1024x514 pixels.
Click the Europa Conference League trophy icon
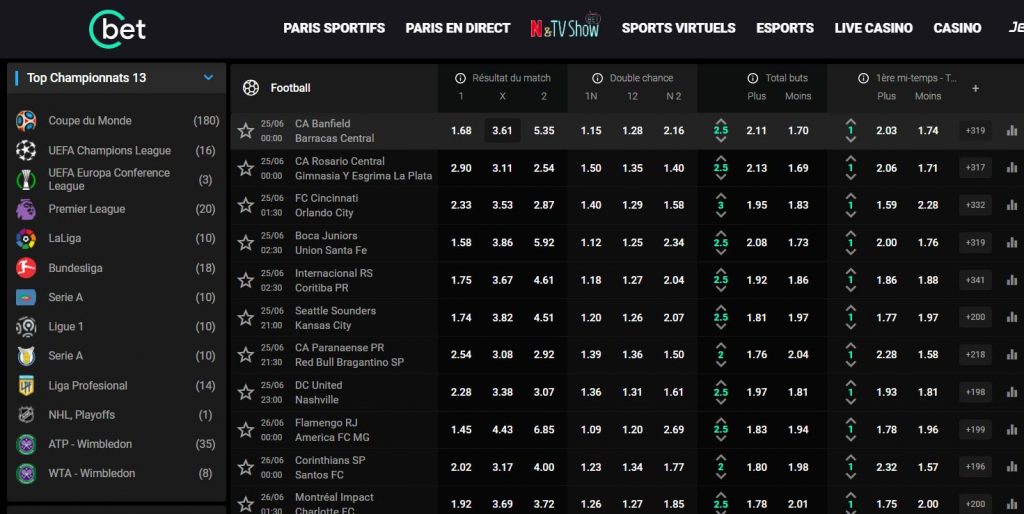click(x=26, y=180)
